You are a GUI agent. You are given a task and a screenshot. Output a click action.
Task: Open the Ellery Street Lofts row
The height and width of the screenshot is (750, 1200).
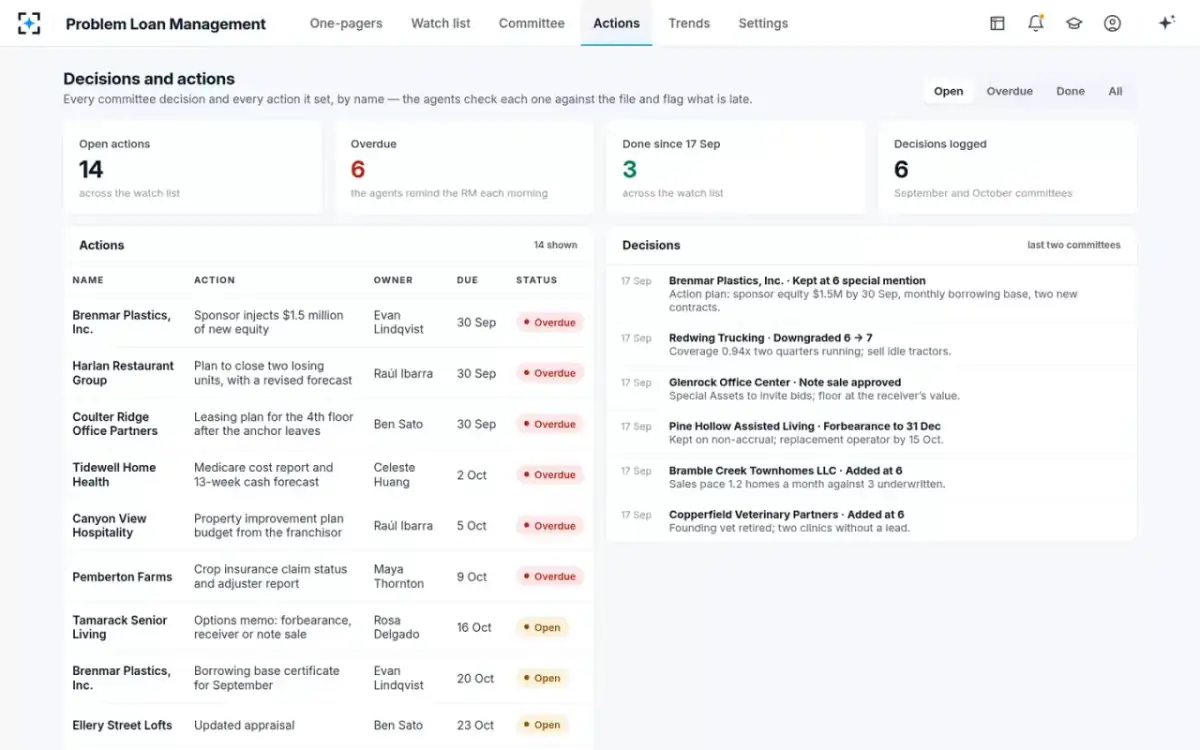[329, 725]
